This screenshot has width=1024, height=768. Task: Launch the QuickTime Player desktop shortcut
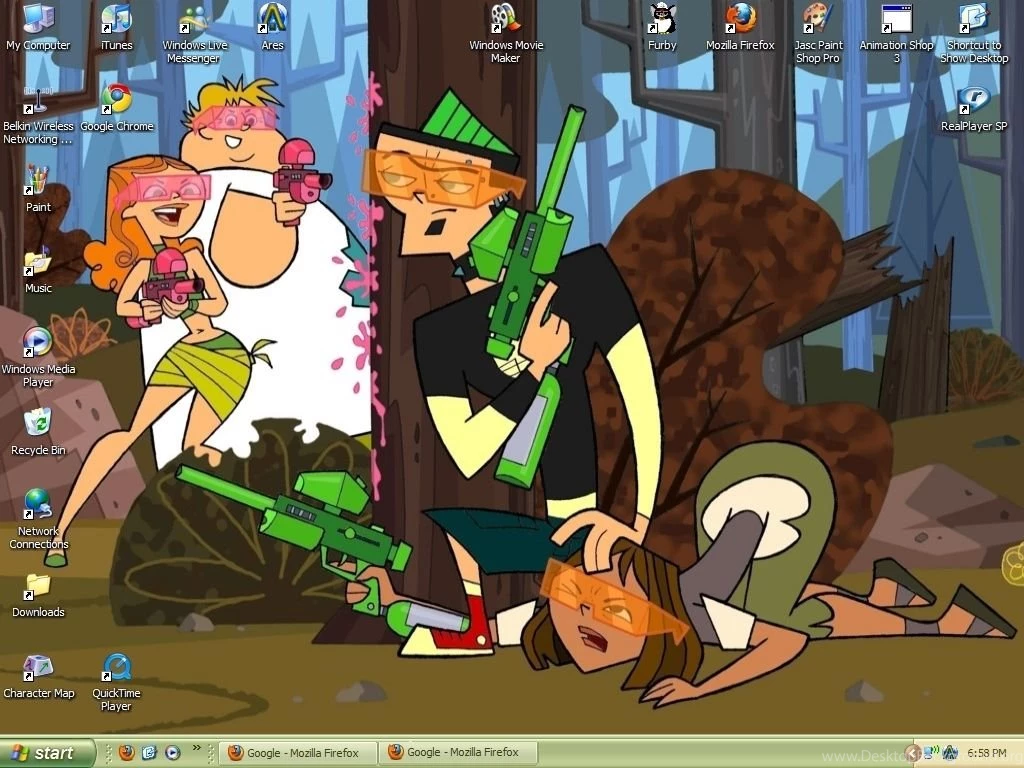[x=116, y=682]
